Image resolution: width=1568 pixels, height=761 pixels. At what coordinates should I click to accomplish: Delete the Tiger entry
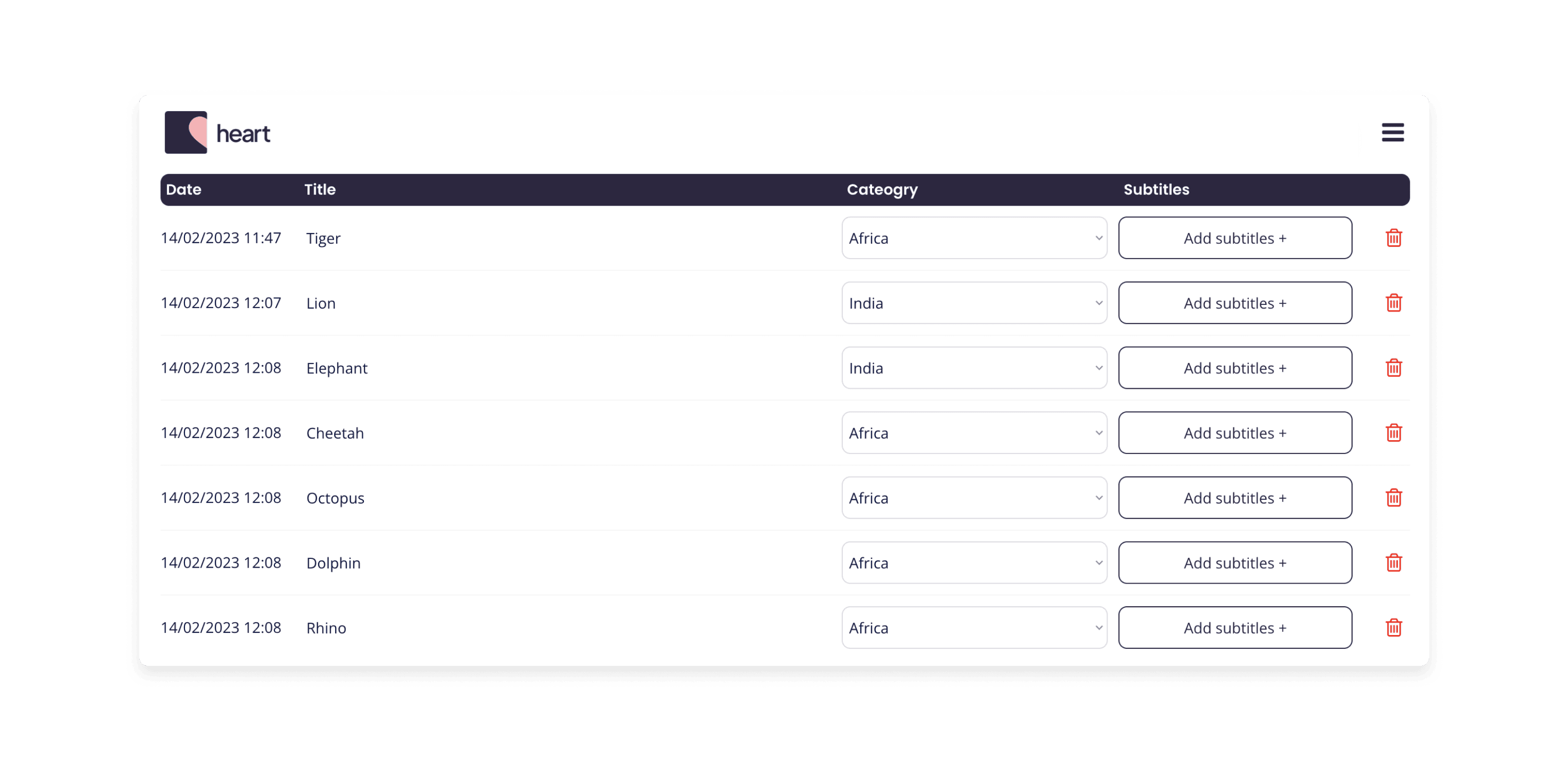click(x=1393, y=238)
